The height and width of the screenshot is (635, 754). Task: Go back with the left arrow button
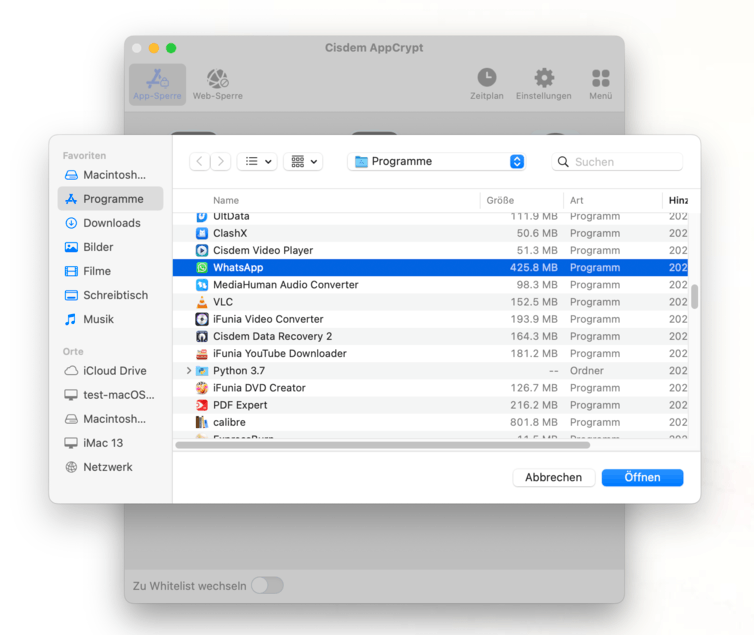pyautogui.click(x=200, y=162)
